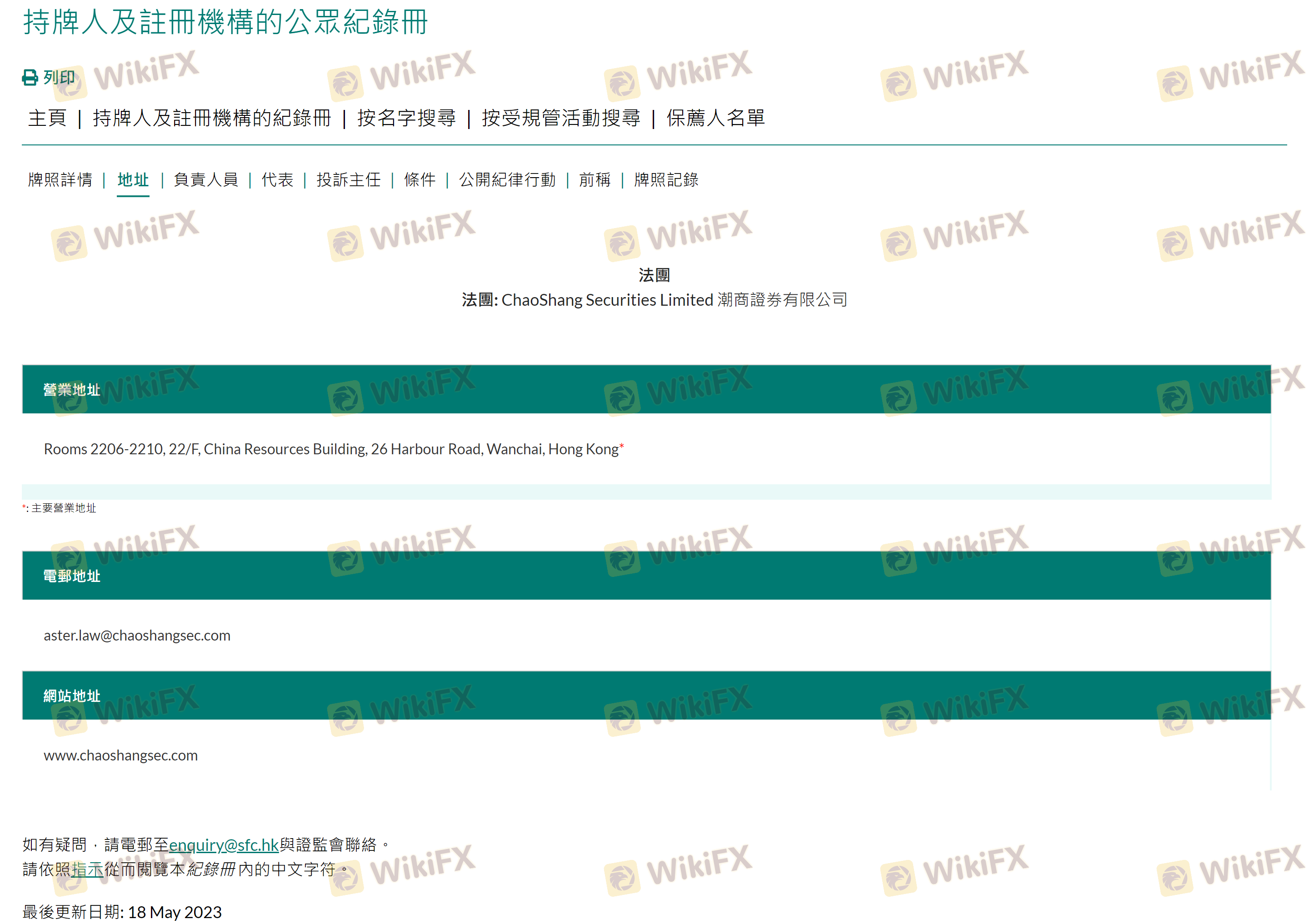The image size is (1309, 924).
Task: Click the 營業地址 section header
Action: [72, 390]
